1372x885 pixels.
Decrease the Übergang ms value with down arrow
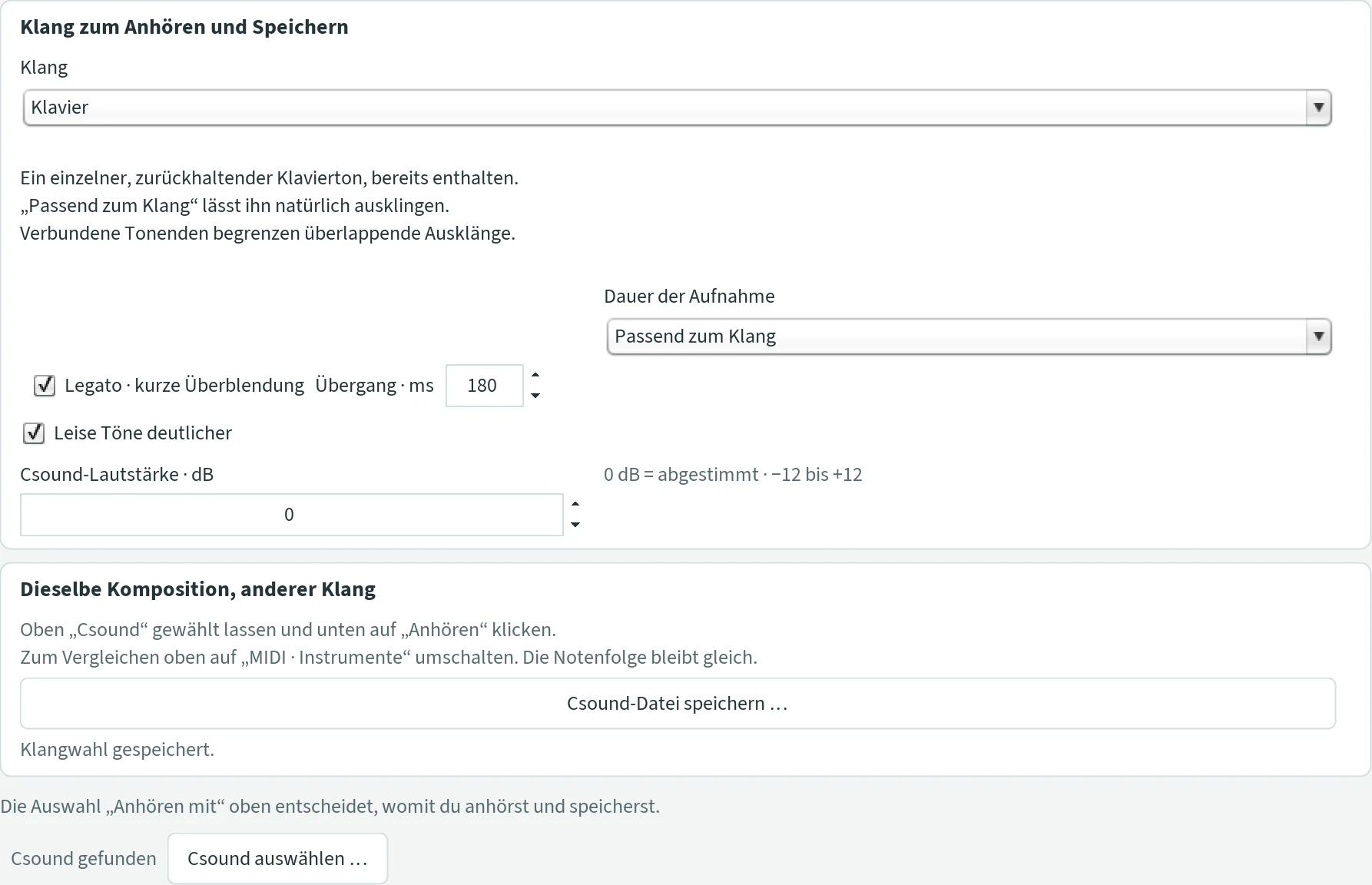pos(535,395)
